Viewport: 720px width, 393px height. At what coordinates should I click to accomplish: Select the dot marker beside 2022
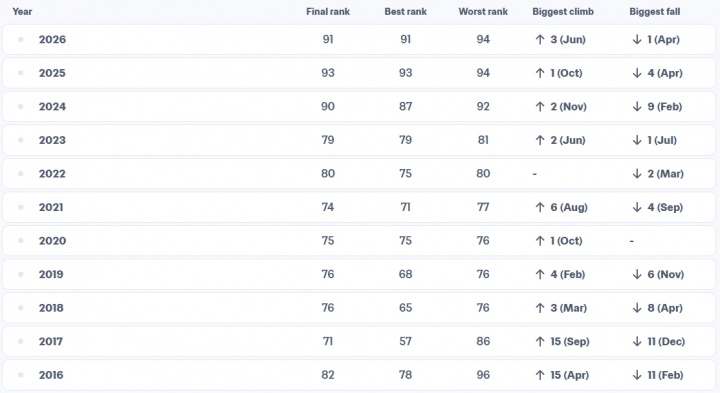21,174
